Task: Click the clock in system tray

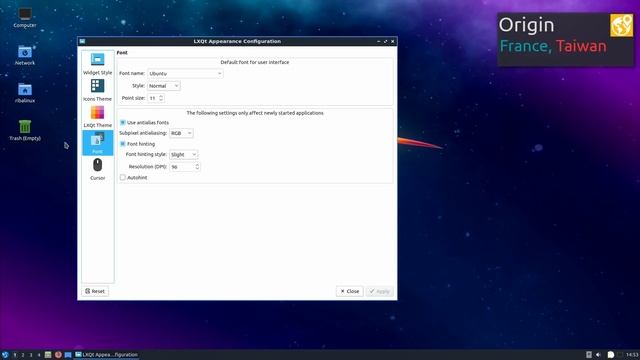Action: (633, 355)
